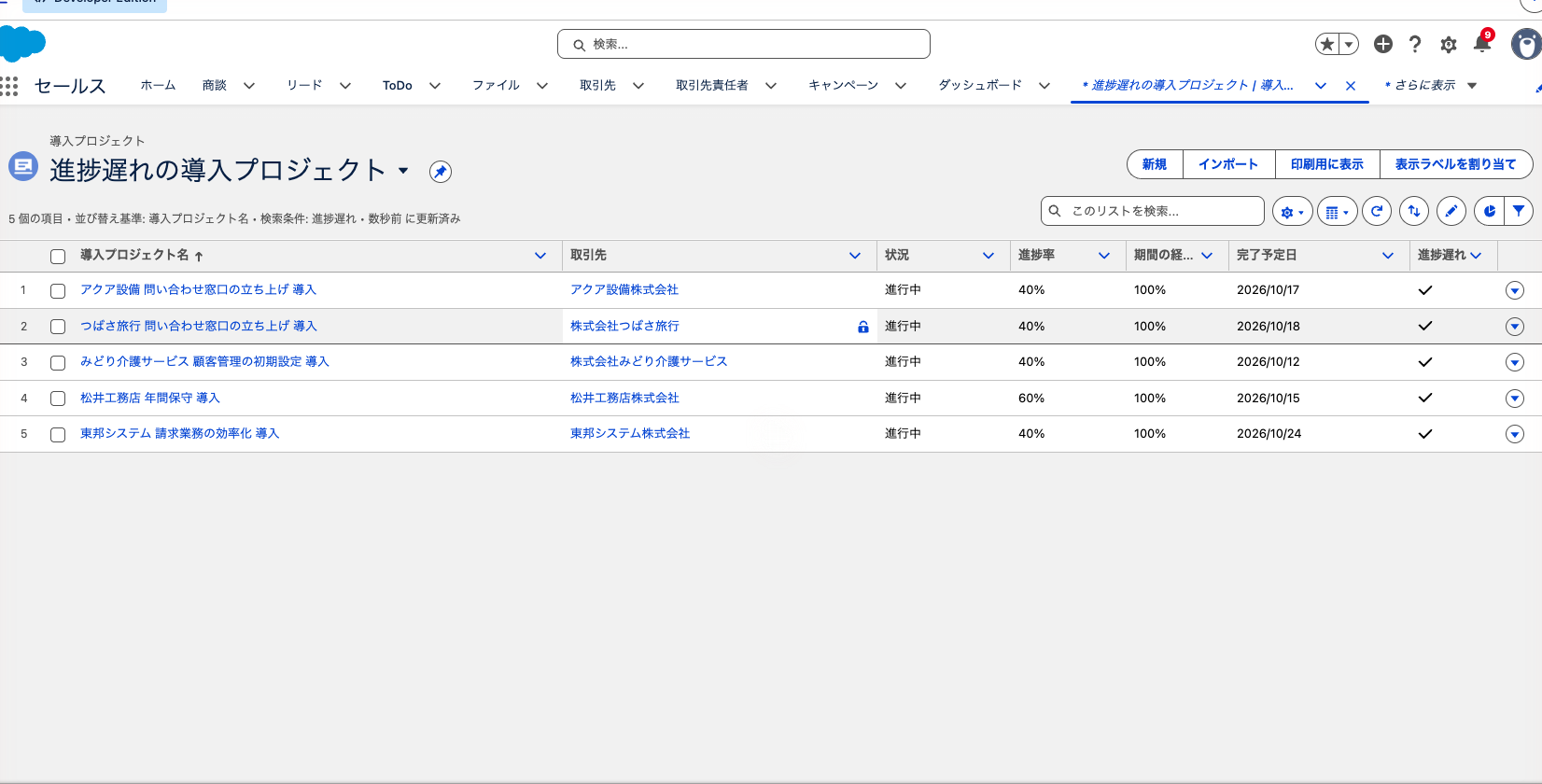Open the global create plus icon
Screen dimensions: 1542x784
(1383, 44)
